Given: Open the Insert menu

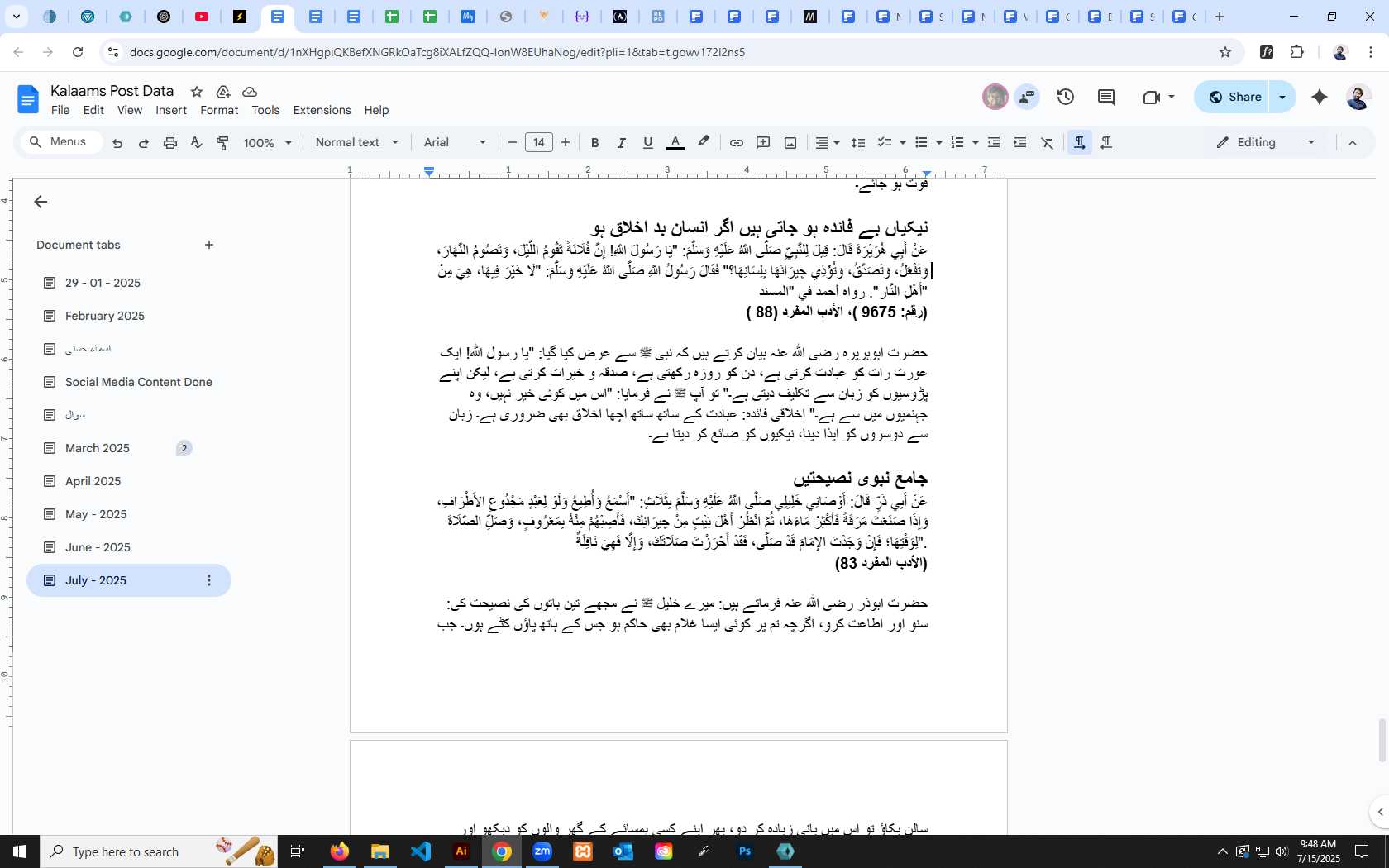Looking at the screenshot, I should click(171, 110).
